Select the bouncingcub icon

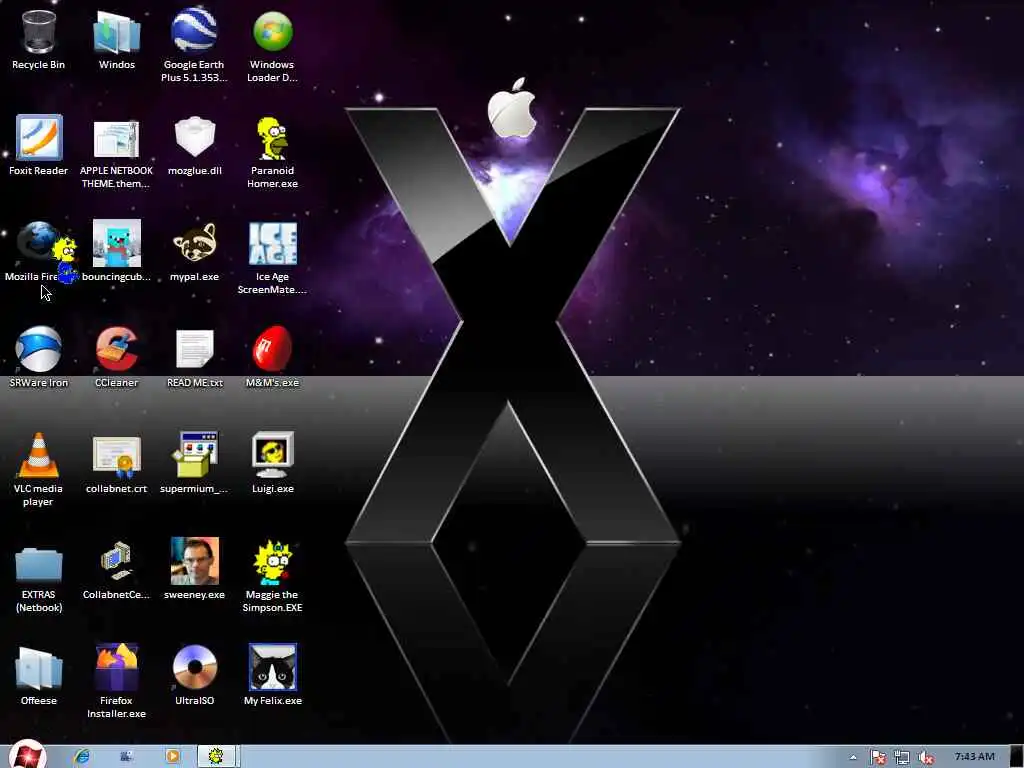pyautogui.click(x=116, y=243)
